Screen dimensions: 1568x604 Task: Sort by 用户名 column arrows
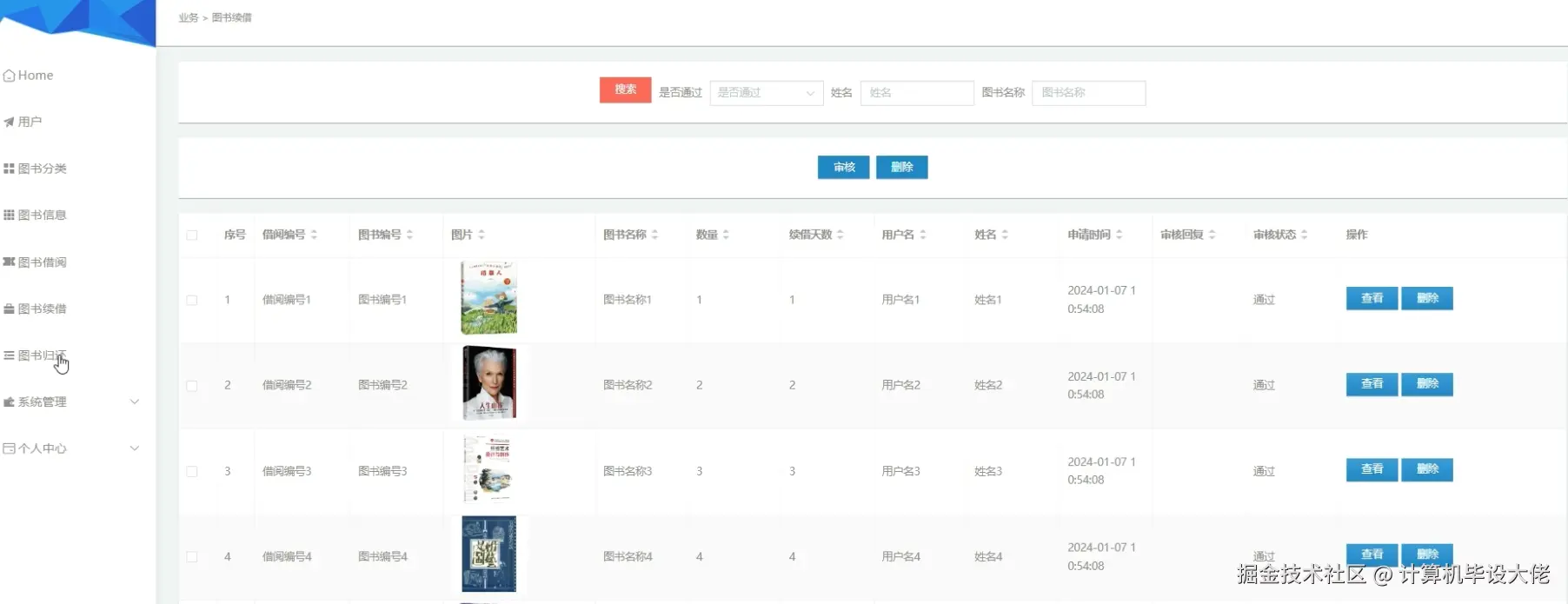923,235
